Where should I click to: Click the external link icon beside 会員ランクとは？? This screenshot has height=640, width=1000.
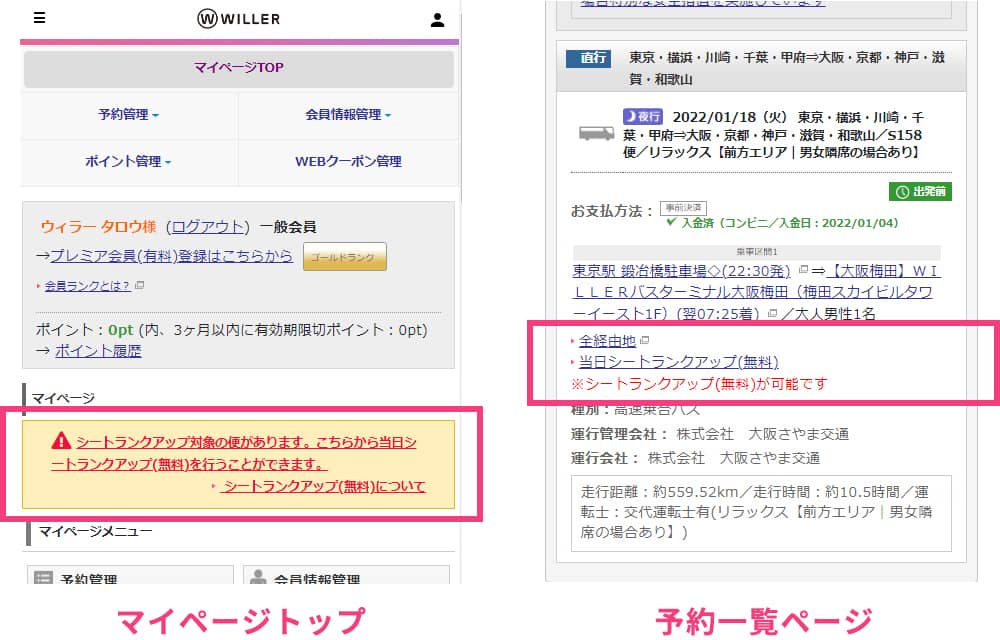point(140,286)
